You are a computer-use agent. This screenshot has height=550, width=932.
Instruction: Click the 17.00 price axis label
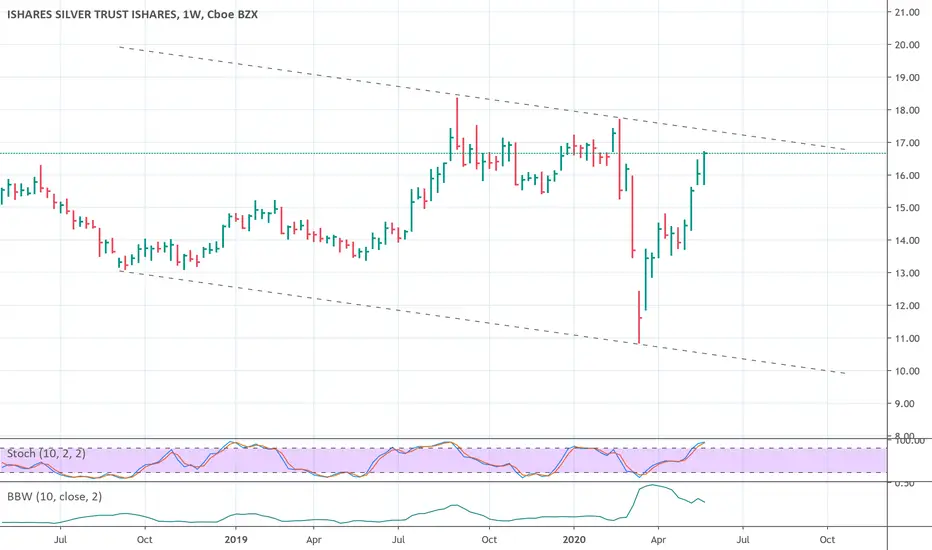tap(906, 143)
